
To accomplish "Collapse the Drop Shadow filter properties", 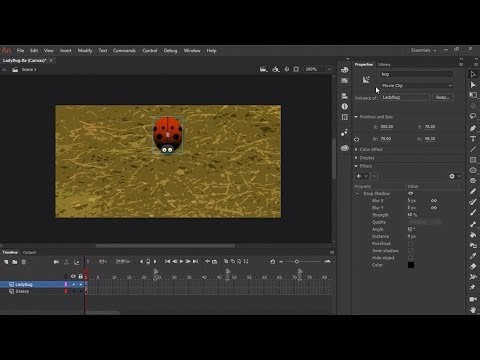I will (x=357, y=193).
